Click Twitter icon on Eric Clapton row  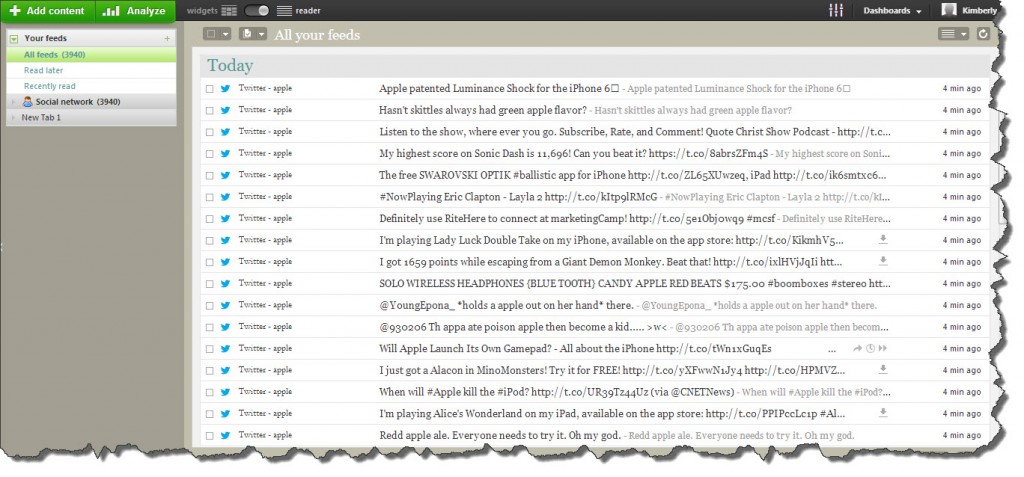pyautogui.click(x=225, y=197)
